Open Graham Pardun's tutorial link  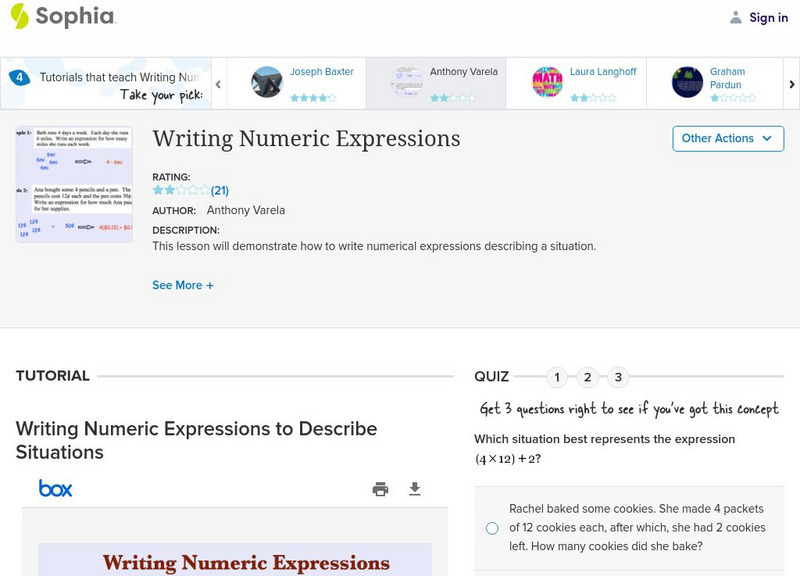pos(727,78)
